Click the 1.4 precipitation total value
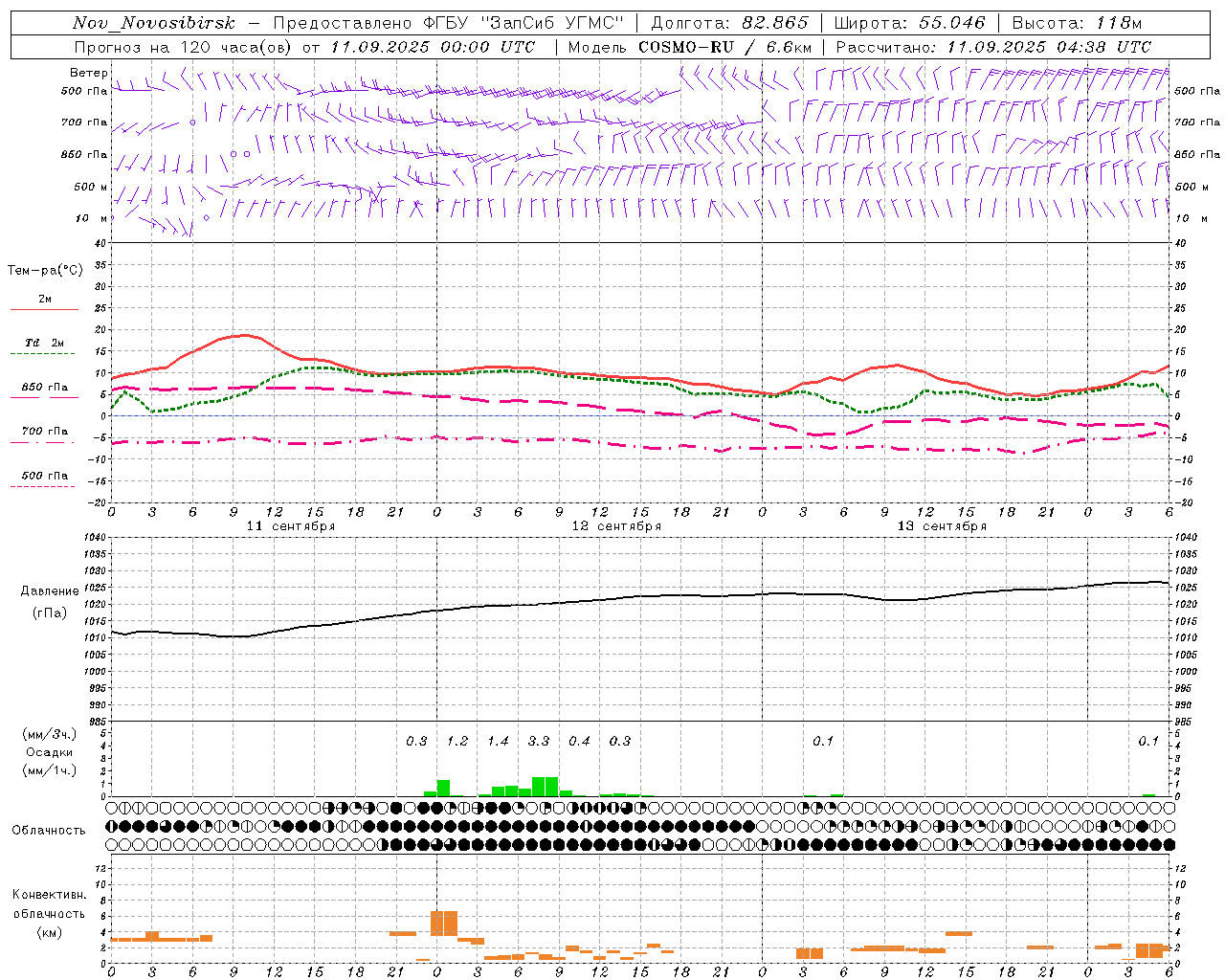Screen dimensions: 1225x980 498,741
